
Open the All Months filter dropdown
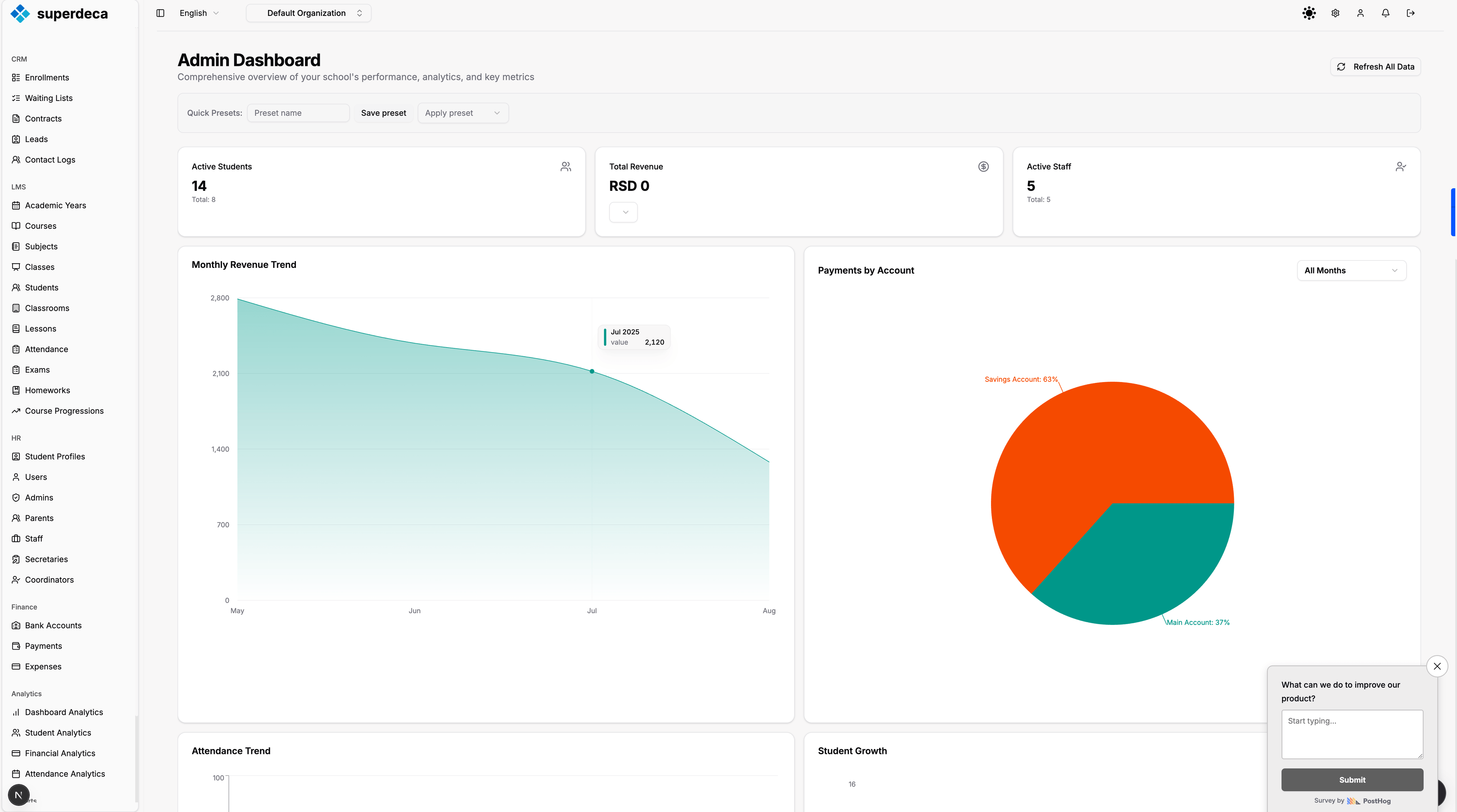1351,270
